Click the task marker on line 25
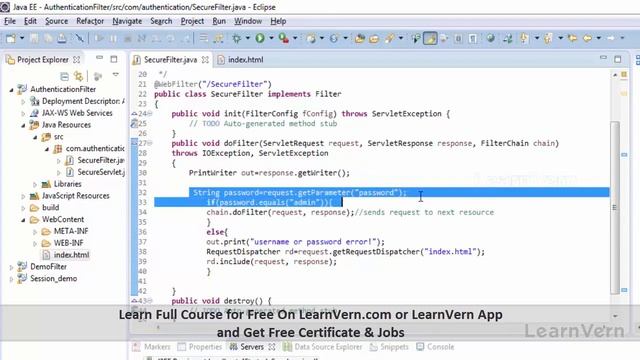This screenshot has width=640, height=360. [x=134, y=123]
